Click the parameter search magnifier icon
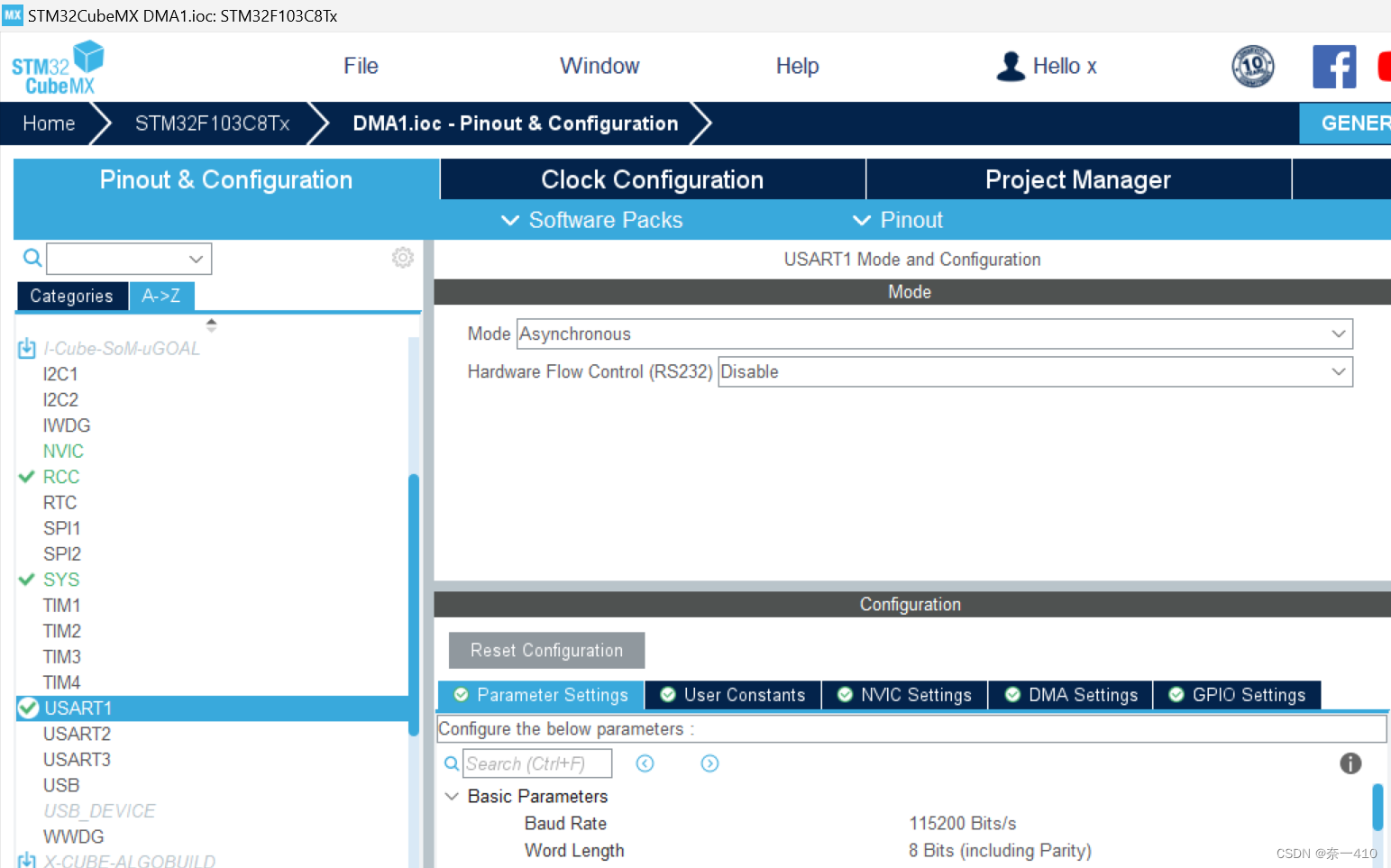Image resolution: width=1391 pixels, height=868 pixels. coord(452,763)
